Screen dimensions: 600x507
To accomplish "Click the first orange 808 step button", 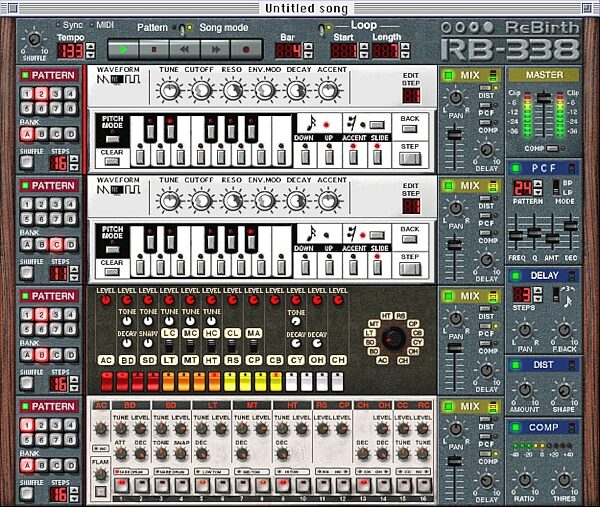I will point(169,381).
